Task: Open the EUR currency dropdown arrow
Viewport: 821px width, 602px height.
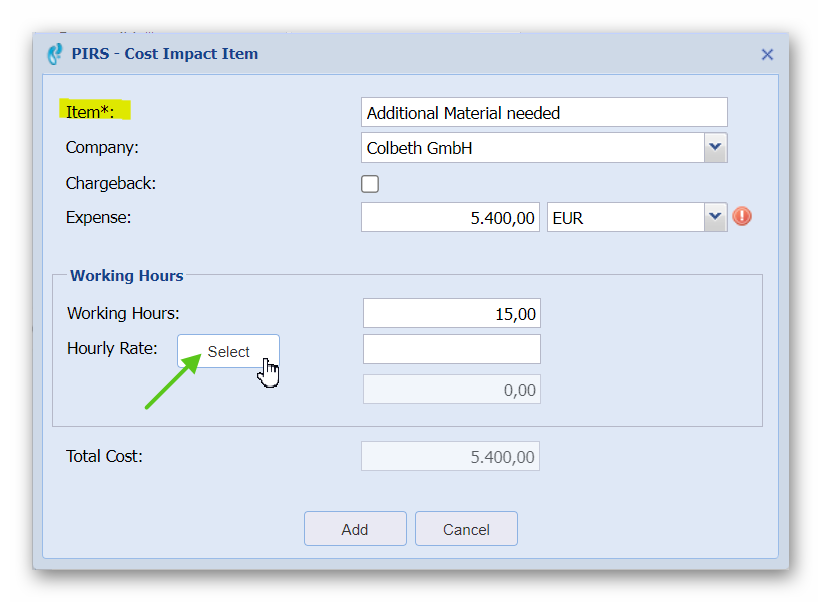Action: point(715,217)
